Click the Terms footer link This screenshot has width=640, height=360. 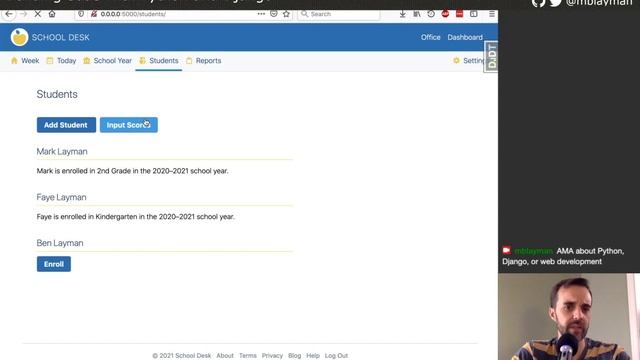click(x=248, y=356)
